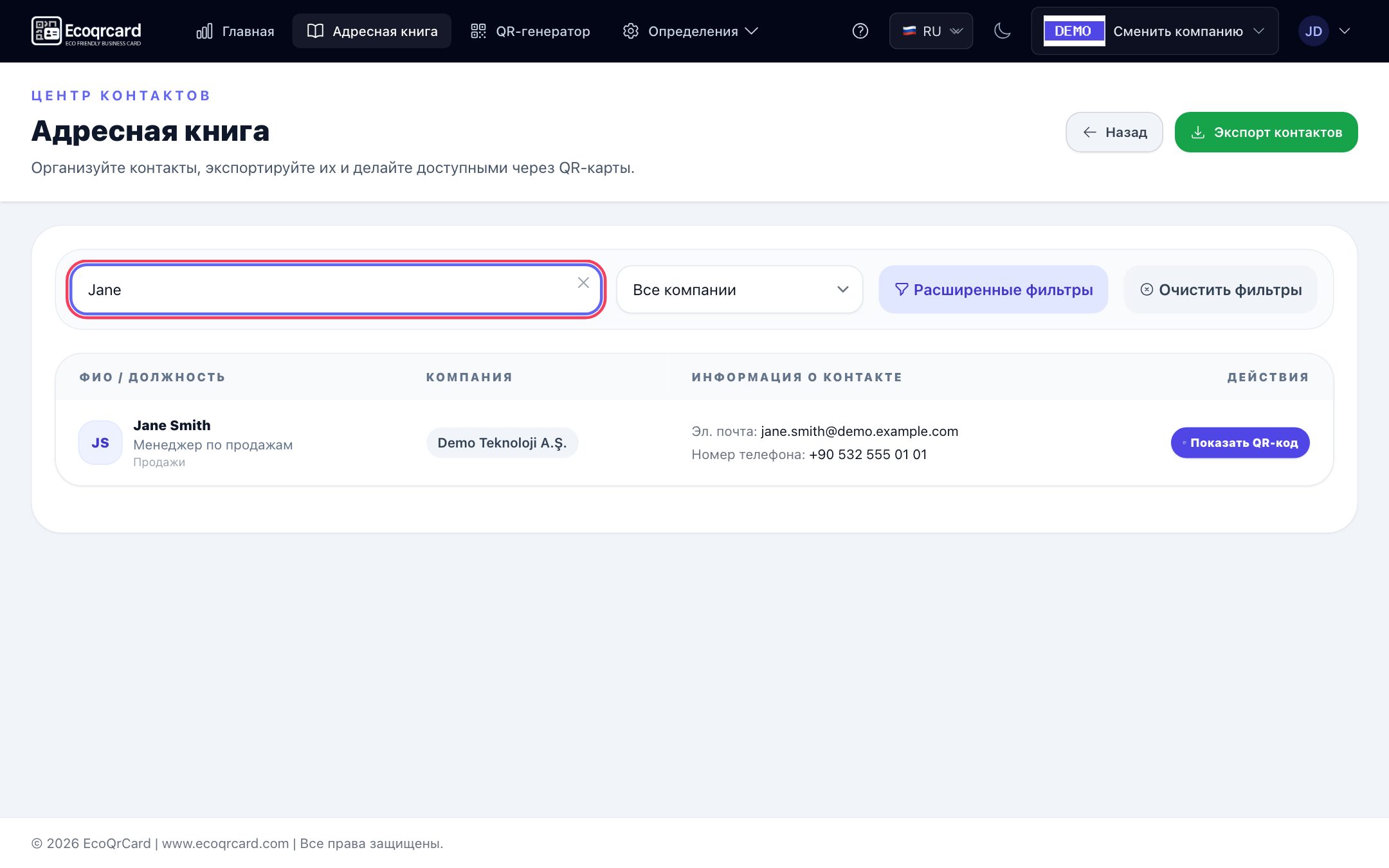The image size is (1389, 868).
Task: Click the Менеджер по продажам title text
Action: tap(213, 445)
